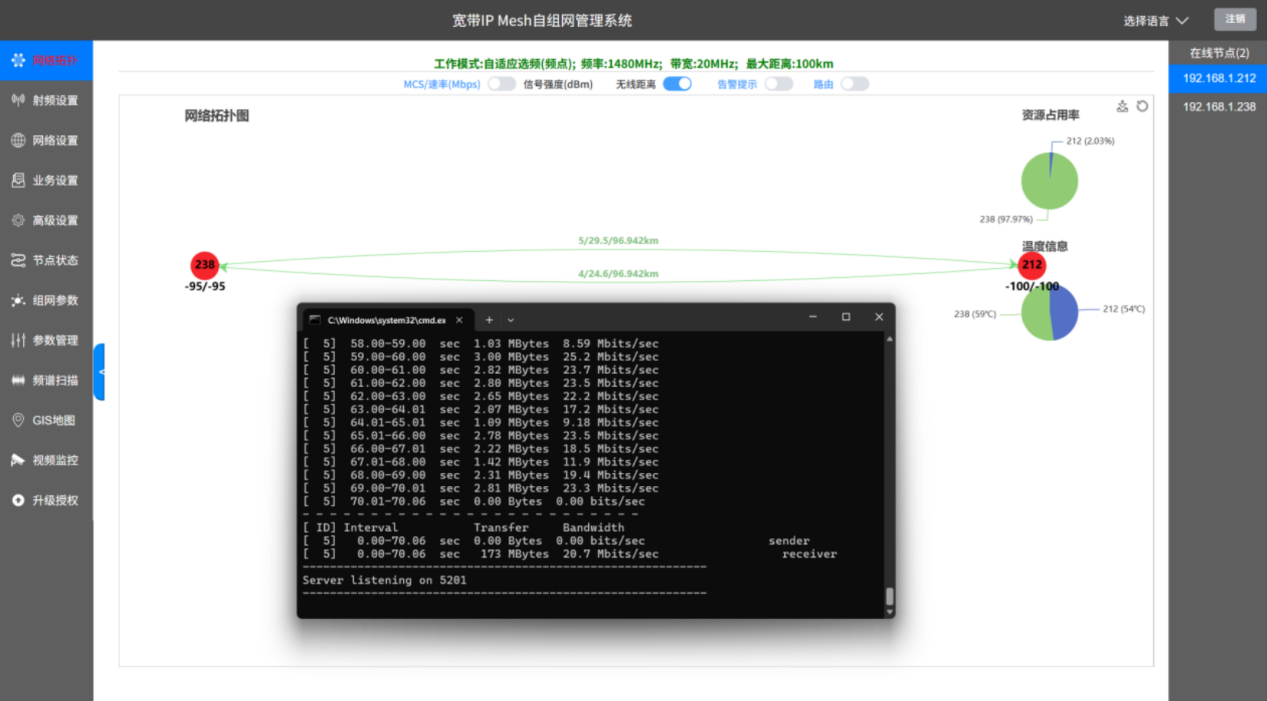Collapse the sidebar using the blue handle
Screen dimensions: 1267x701
click(x=99, y=372)
